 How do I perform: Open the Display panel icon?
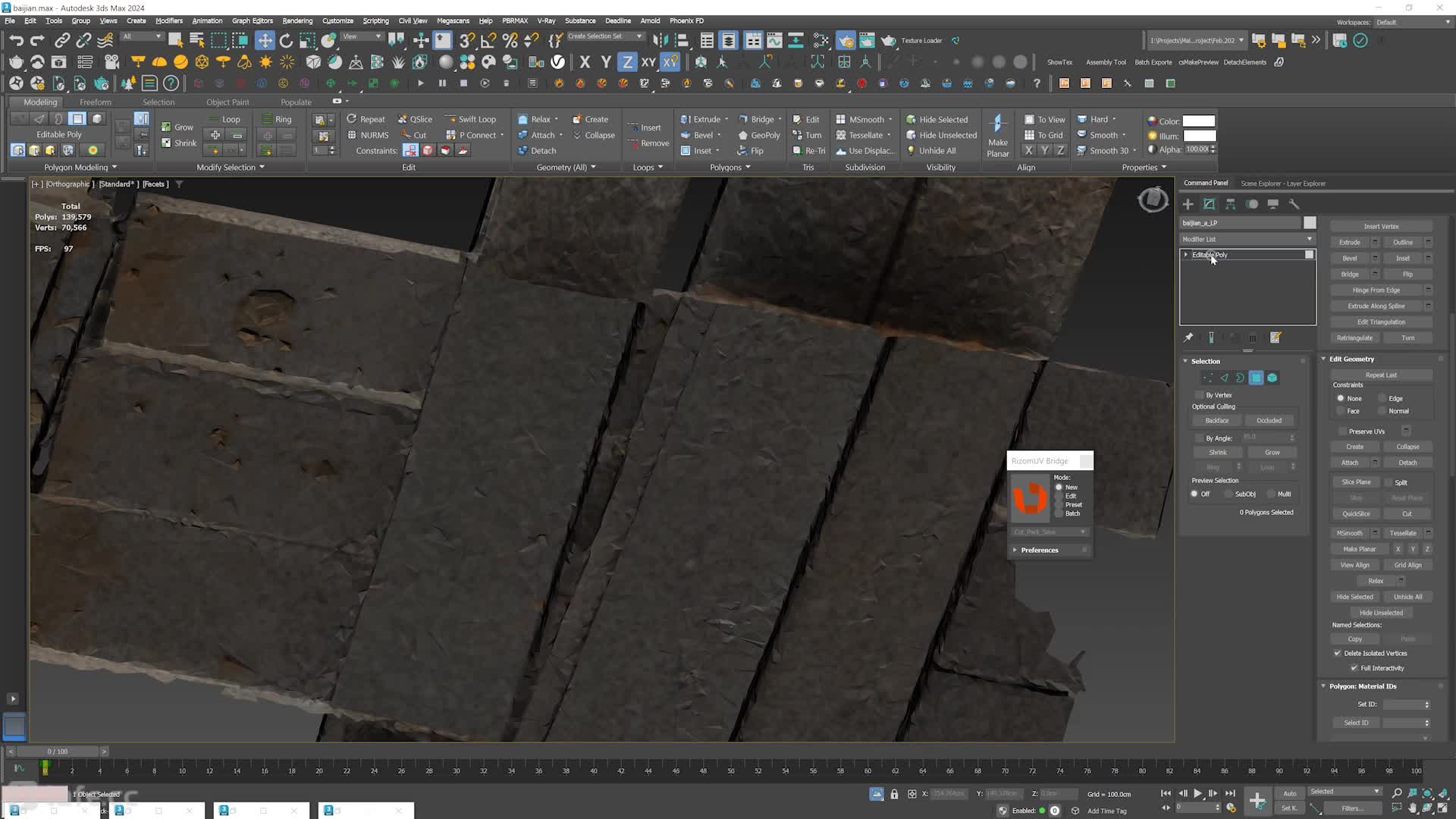pos(1273,204)
